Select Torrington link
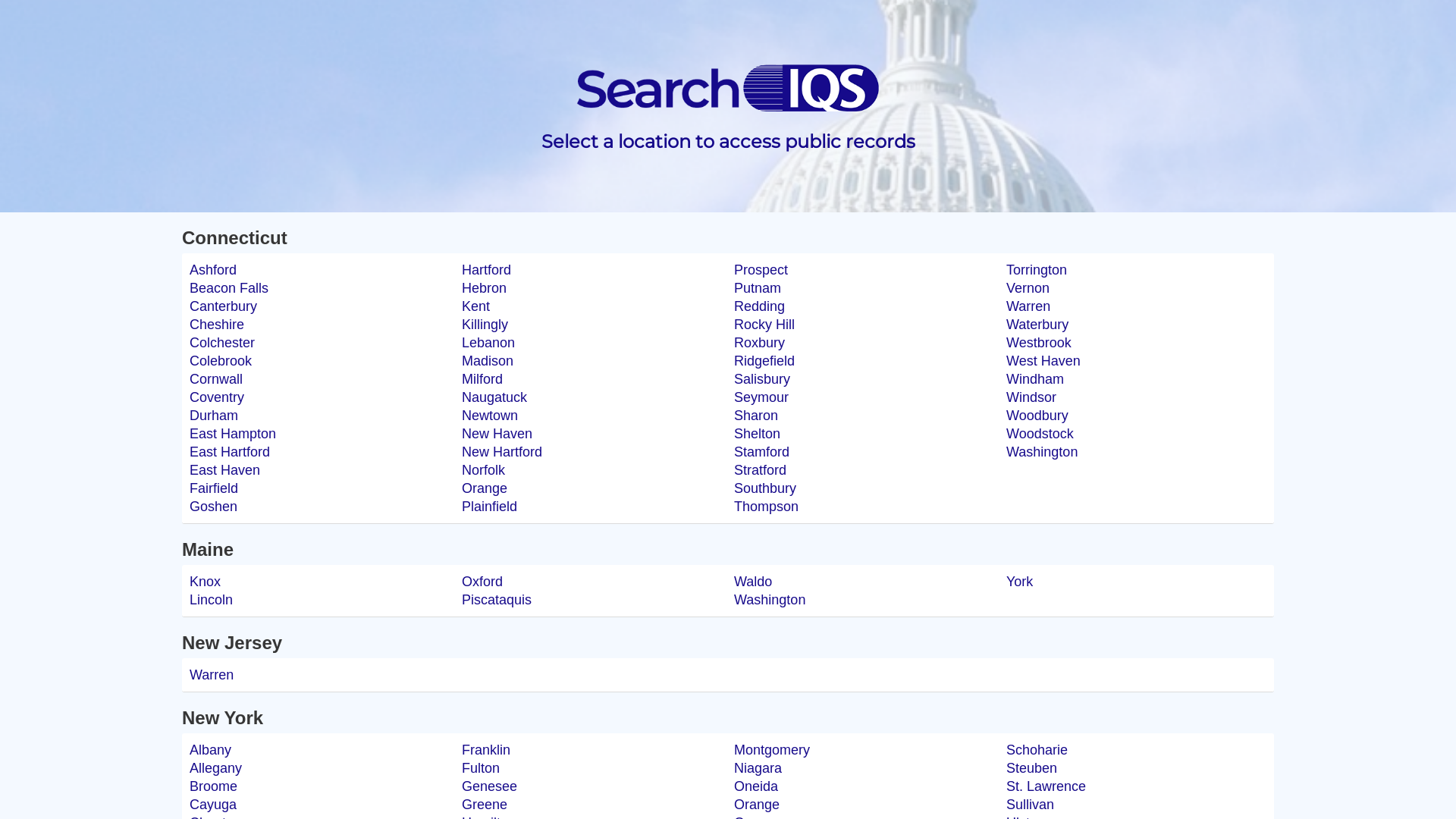Screen dimensions: 1456x819 [1037, 270]
